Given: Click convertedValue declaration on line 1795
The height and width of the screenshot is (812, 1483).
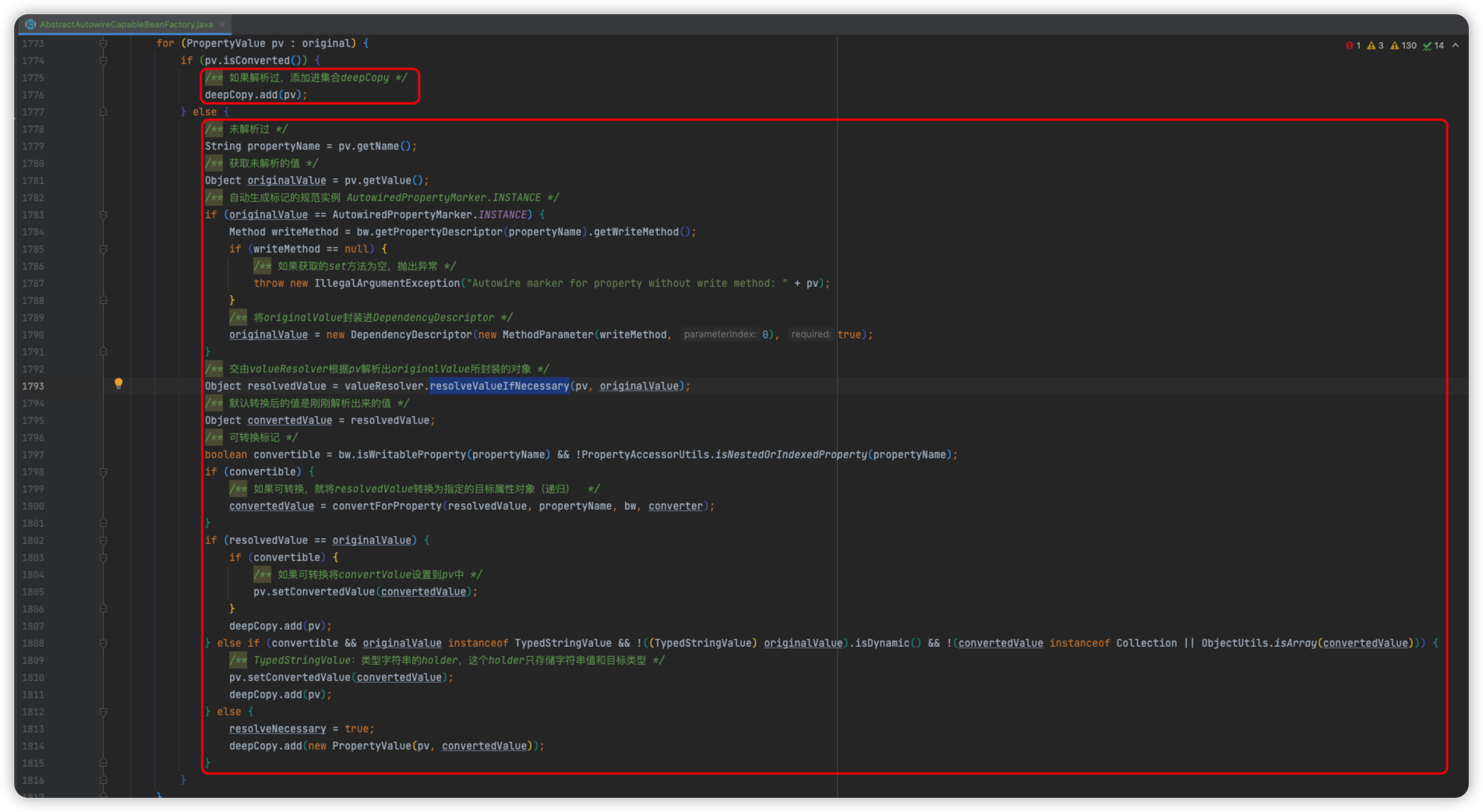Looking at the screenshot, I should click(x=289, y=421).
